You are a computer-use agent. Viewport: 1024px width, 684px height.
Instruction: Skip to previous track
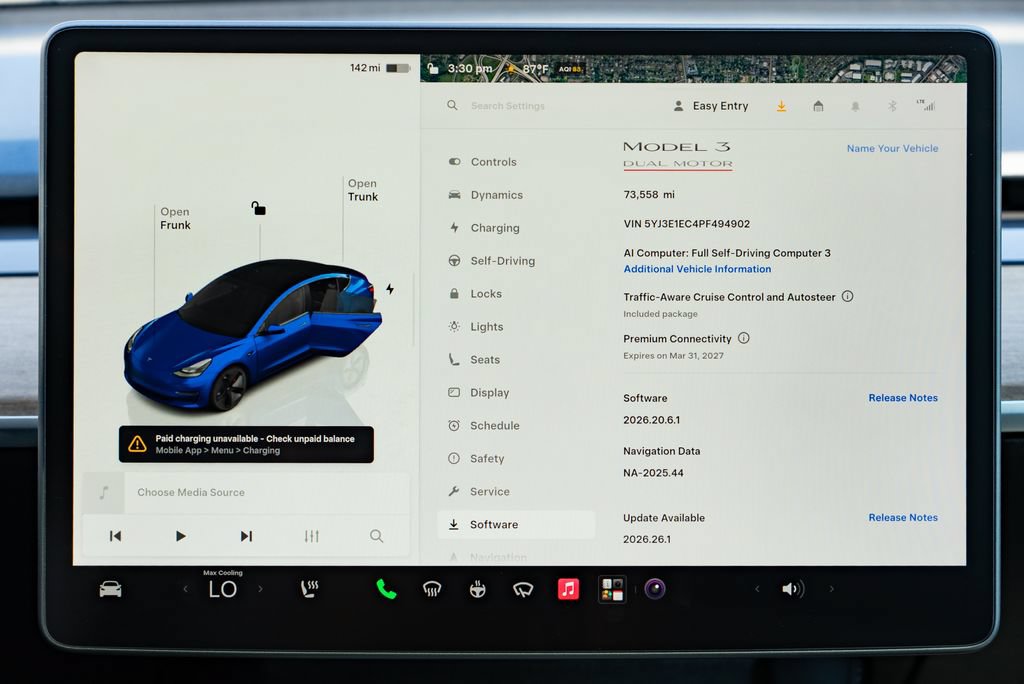116,536
